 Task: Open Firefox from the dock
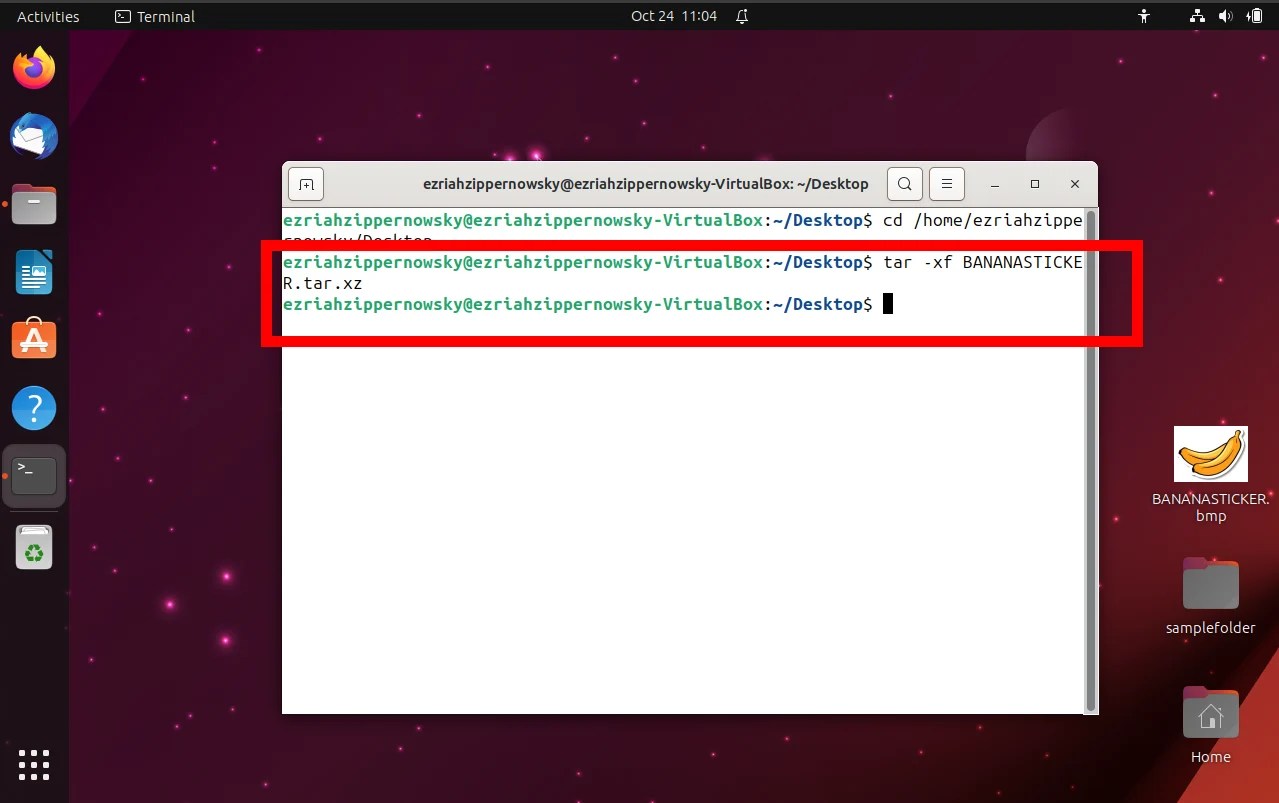tap(33, 67)
